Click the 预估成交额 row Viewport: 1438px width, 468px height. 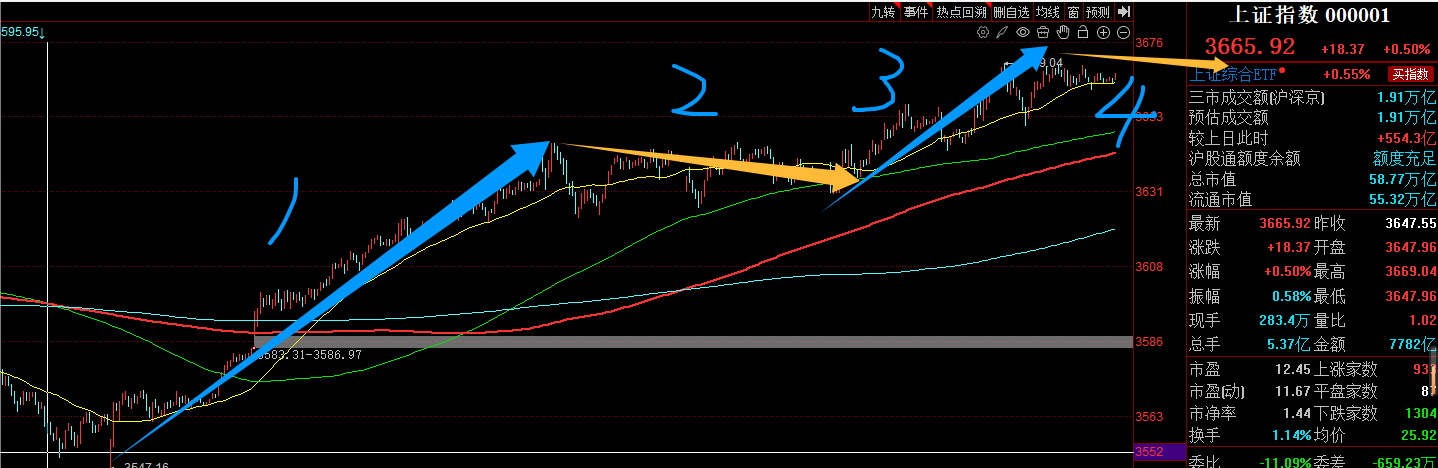1312,118
